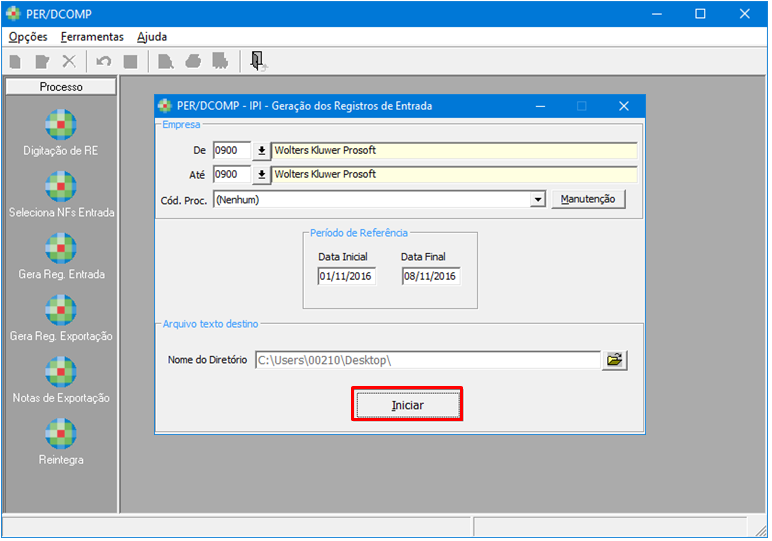
Task: Open the 'Até' company lookup arrow
Action: click(x=261, y=175)
